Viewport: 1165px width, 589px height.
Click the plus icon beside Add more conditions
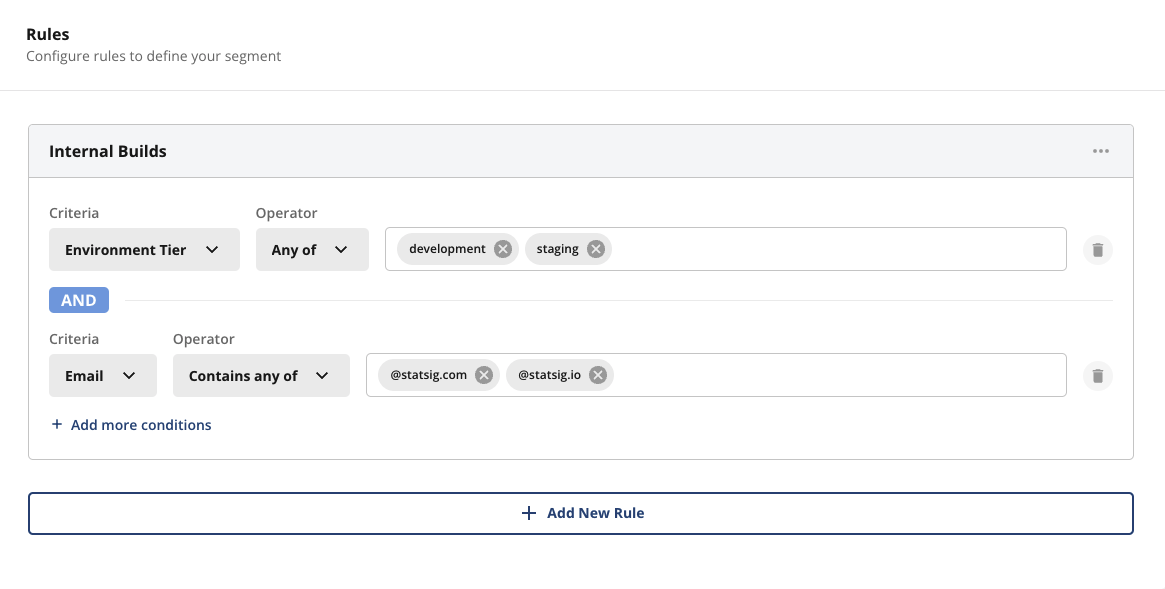click(57, 424)
